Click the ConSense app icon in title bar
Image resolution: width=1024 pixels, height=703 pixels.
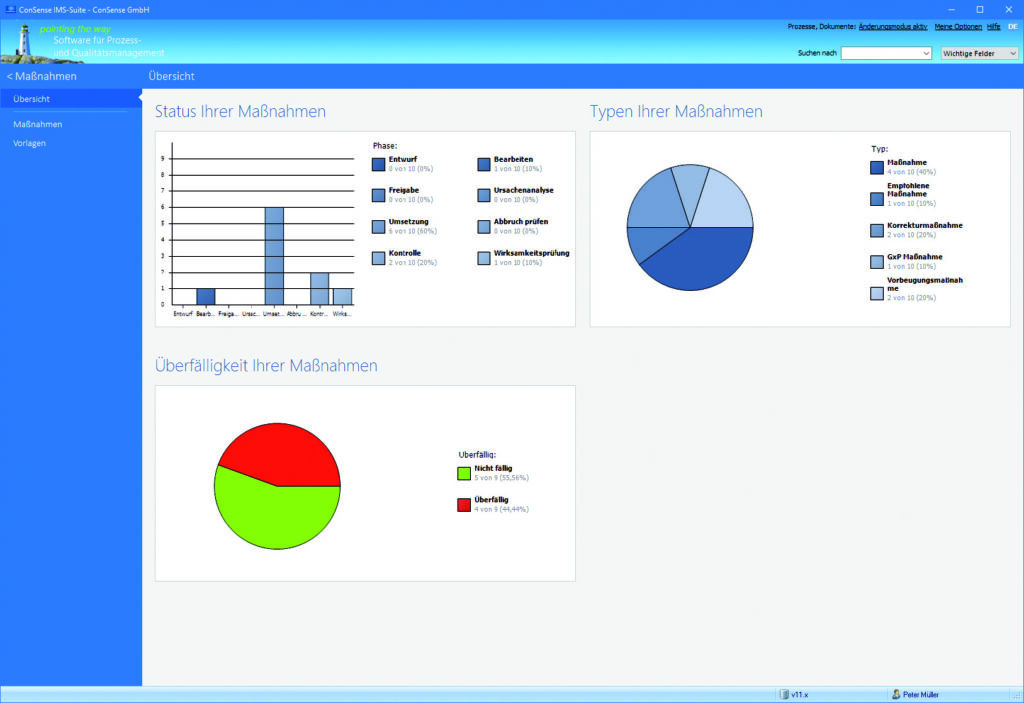pyautogui.click(x=10, y=8)
